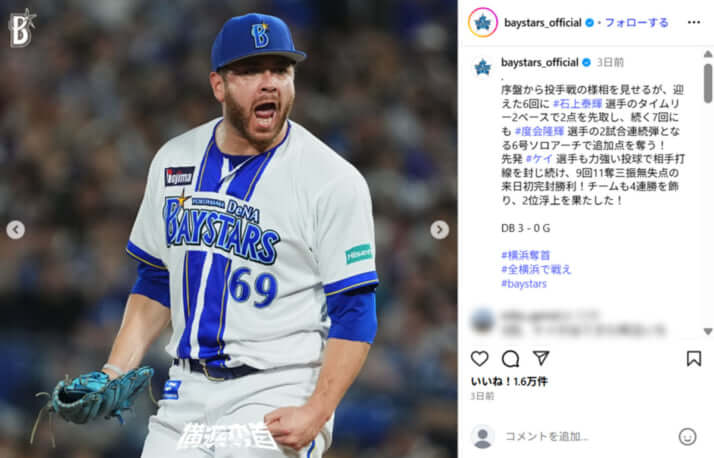Save post with bookmark icon
The height and width of the screenshot is (458, 714).
pyautogui.click(x=694, y=359)
